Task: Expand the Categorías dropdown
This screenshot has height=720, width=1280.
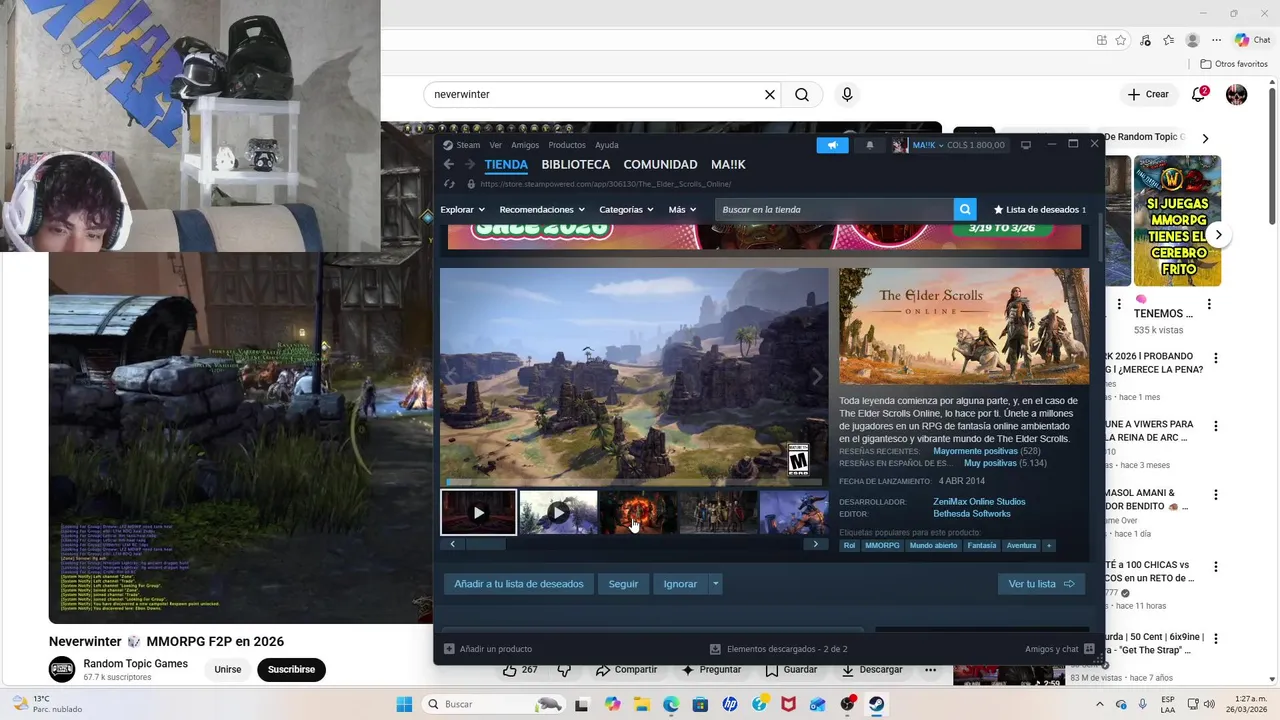Action: click(626, 209)
